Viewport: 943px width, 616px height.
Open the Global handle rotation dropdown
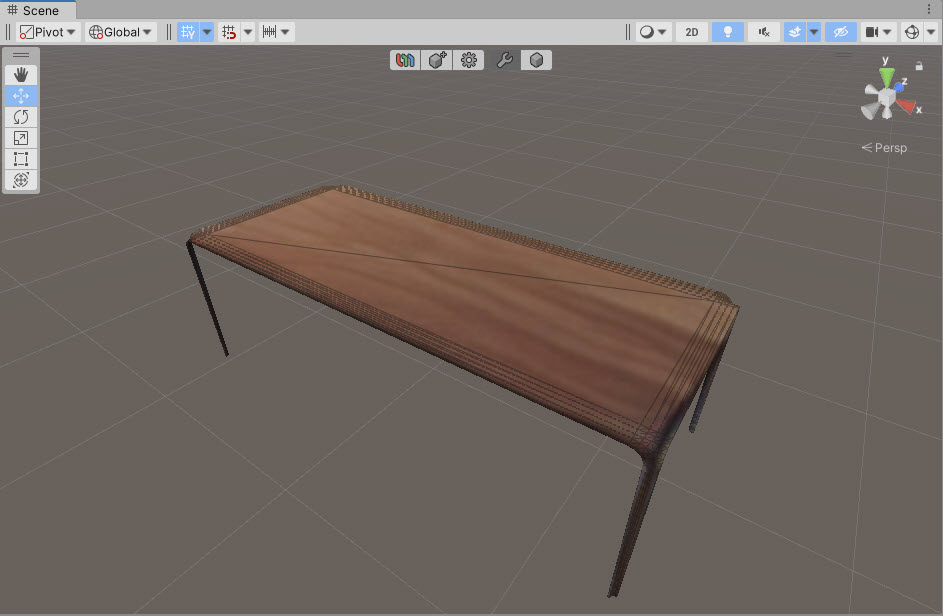[120, 32]
